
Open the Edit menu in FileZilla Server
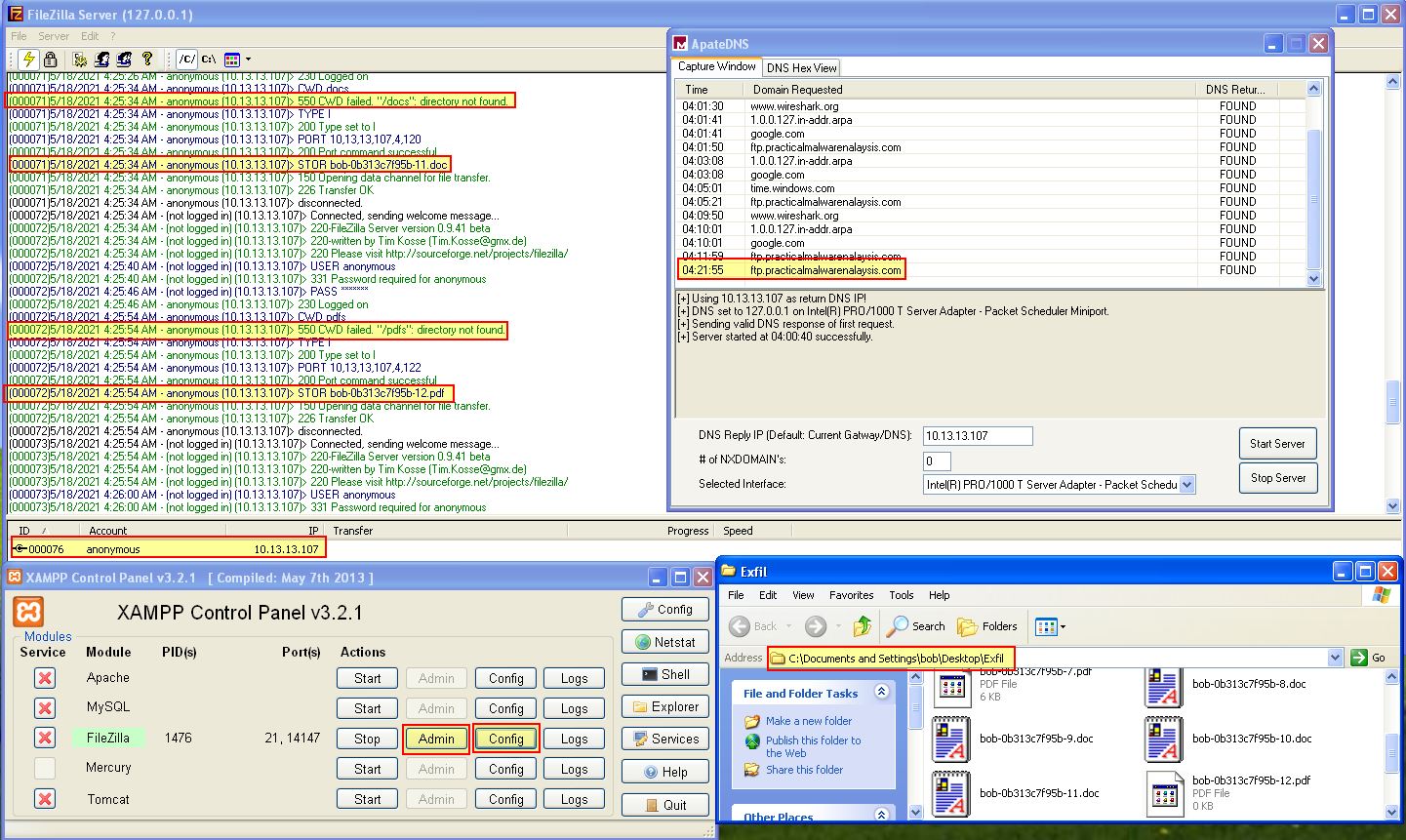[90, 36]
